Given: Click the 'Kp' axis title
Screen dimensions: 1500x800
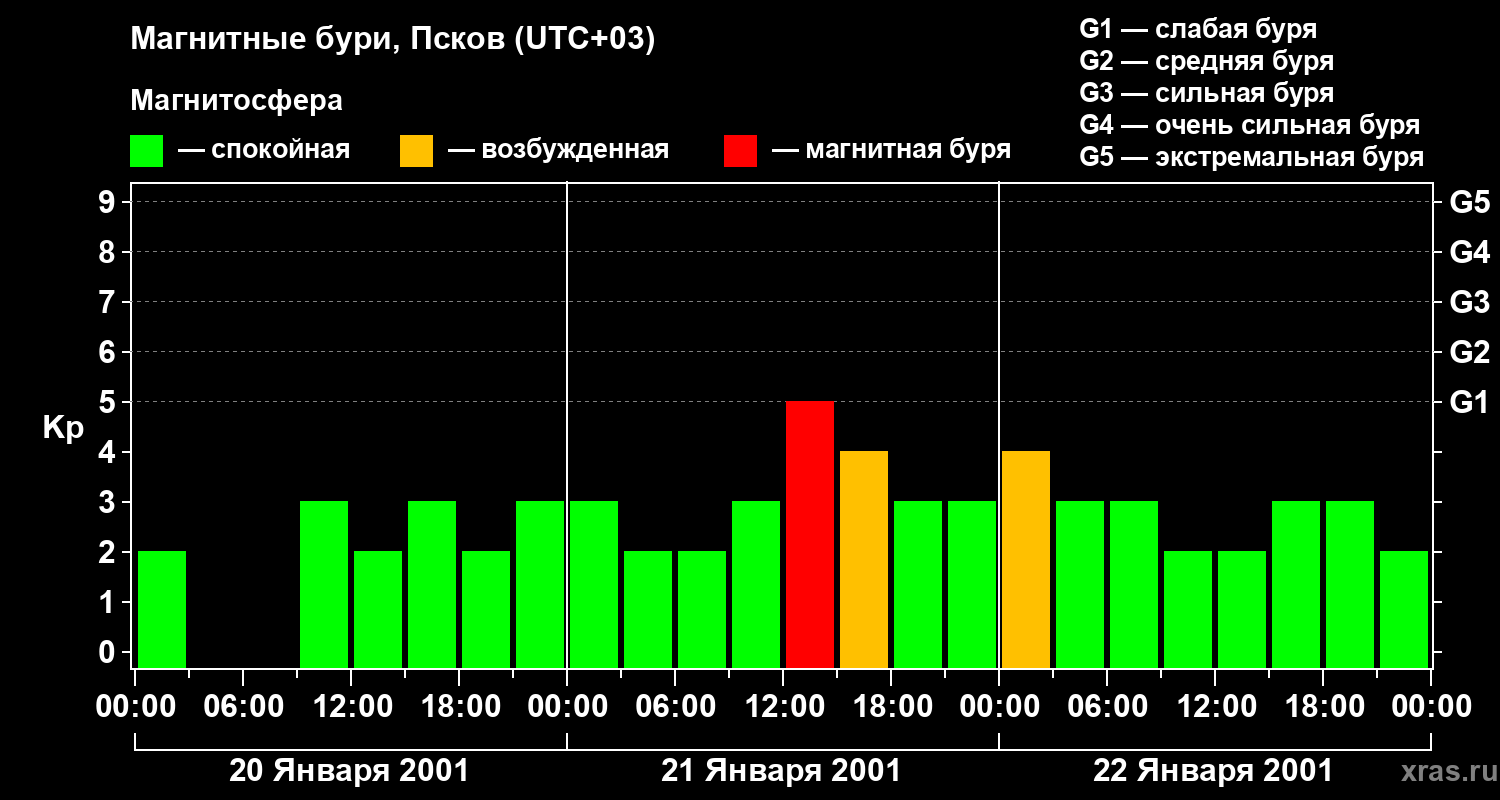Looking at the screenshot, I should 63,429.
